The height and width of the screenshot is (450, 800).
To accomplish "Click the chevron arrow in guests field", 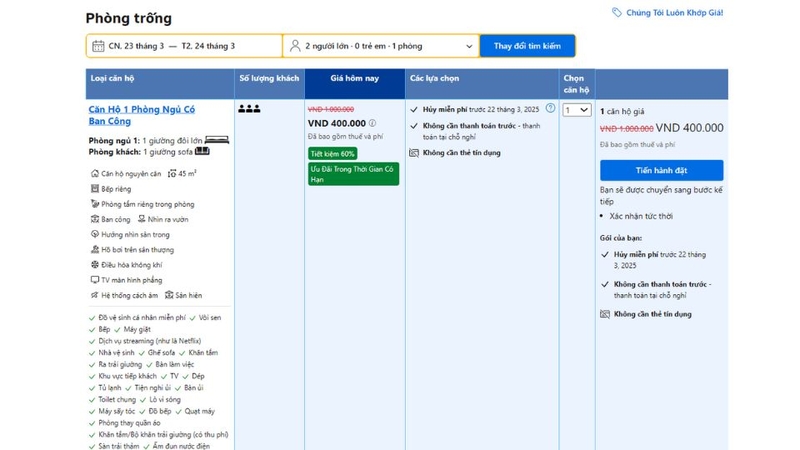I will tap(469, 46).
